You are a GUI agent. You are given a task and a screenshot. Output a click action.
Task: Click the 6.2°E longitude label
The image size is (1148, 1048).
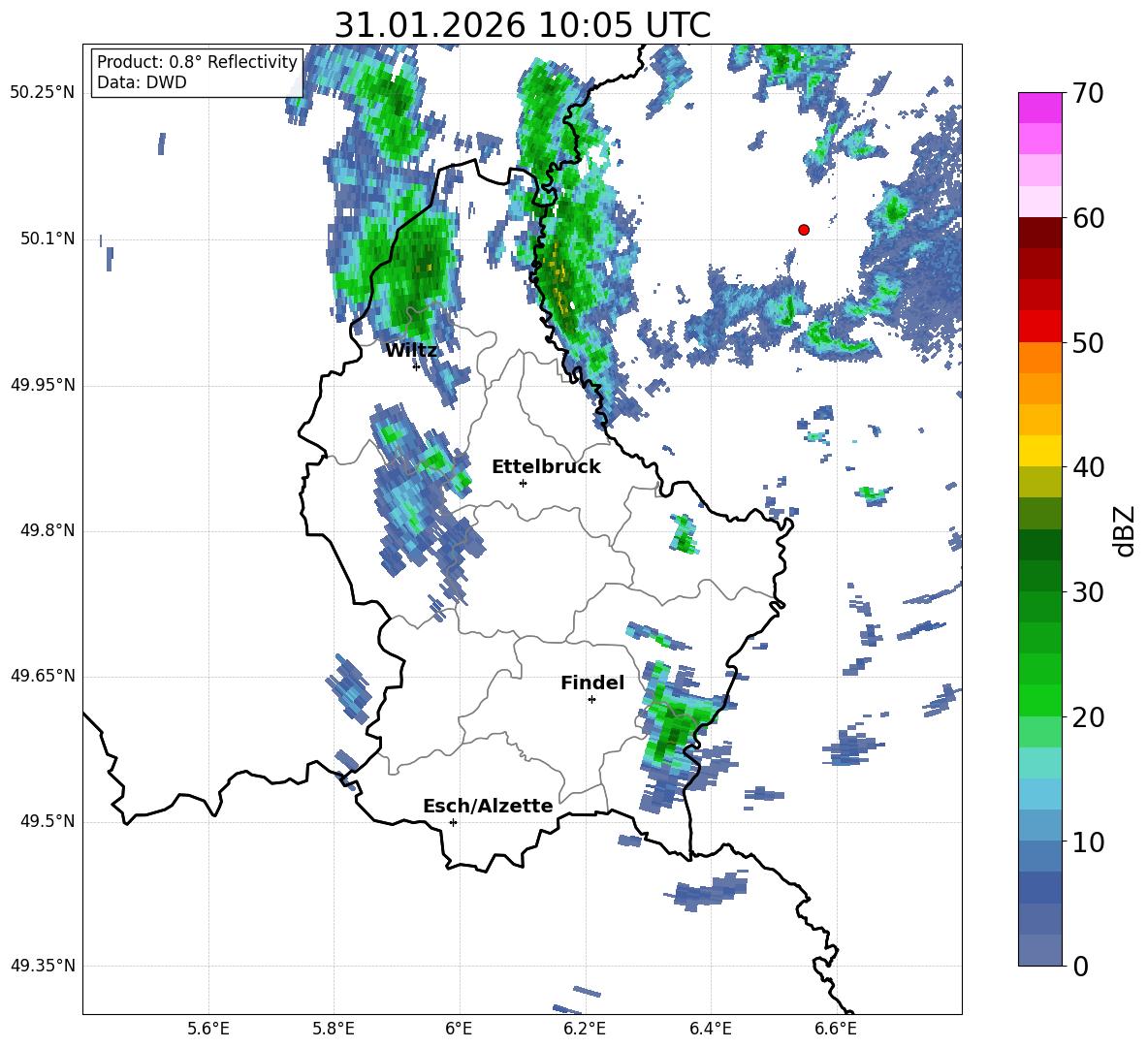coord(585,1029)
